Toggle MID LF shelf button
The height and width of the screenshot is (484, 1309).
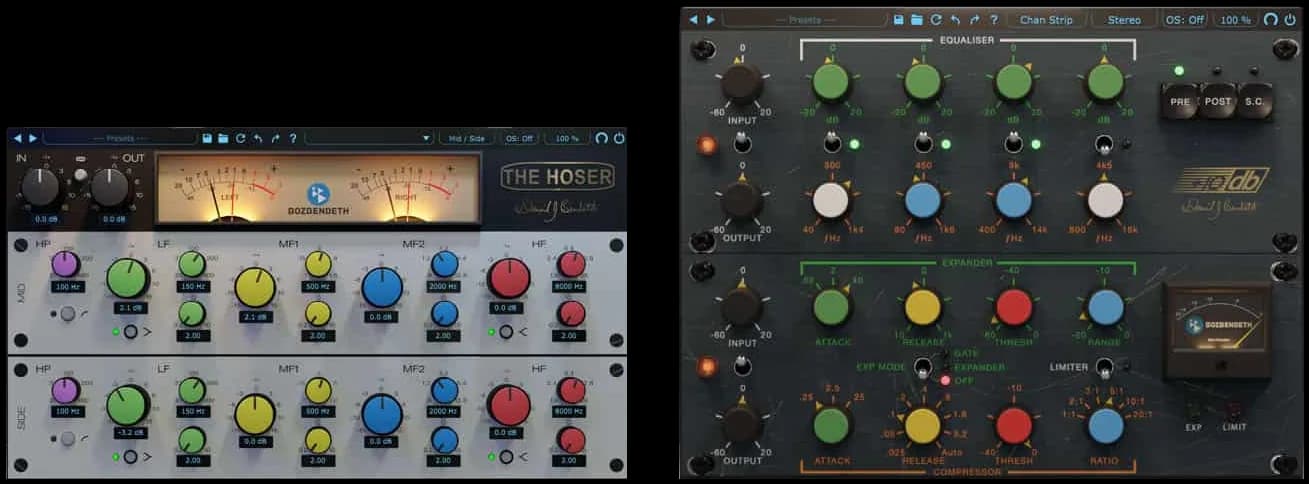pyautogui.click(x=130, y=332)
